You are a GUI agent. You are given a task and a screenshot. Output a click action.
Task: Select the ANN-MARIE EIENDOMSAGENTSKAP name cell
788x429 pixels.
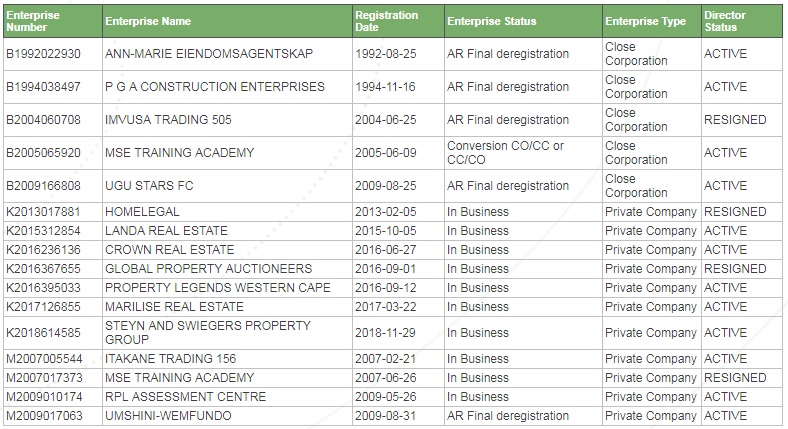point(209,54)
